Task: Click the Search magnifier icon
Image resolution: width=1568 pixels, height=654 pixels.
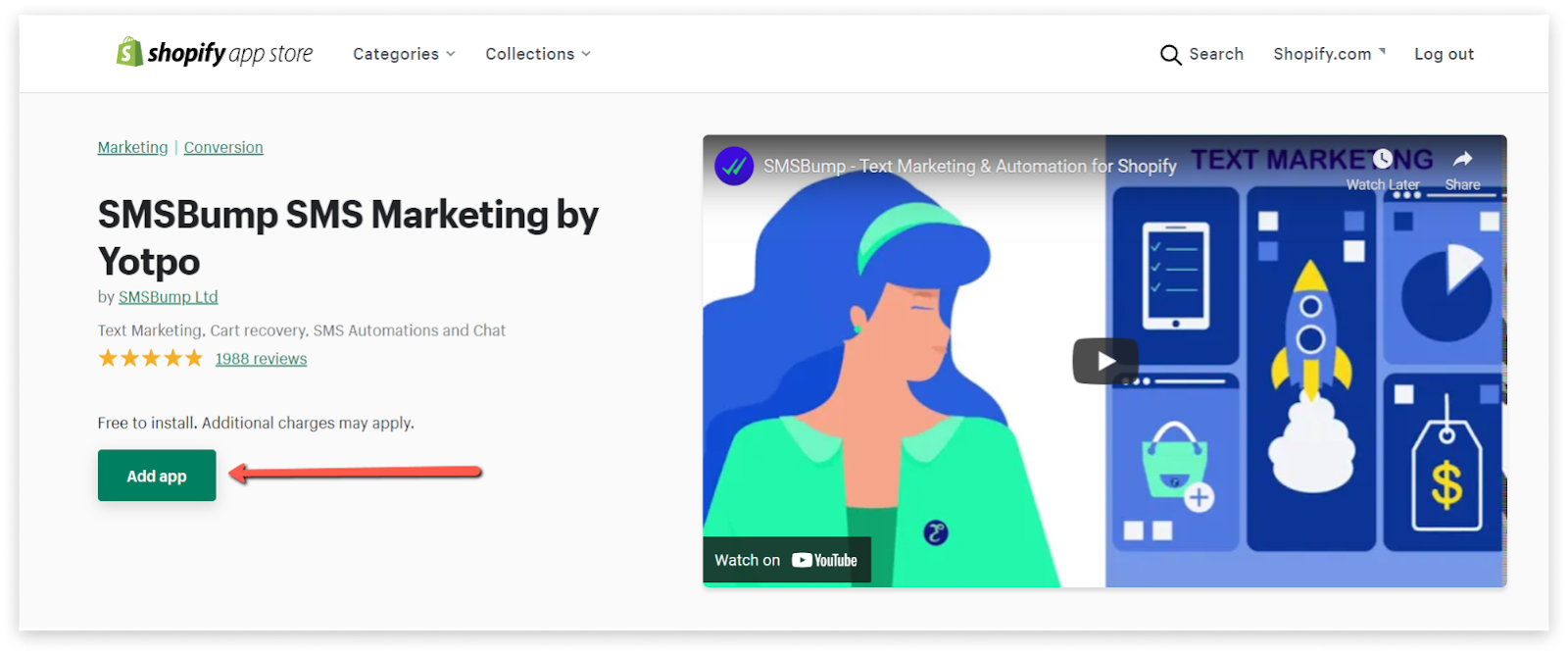Action: point(1170,55)
